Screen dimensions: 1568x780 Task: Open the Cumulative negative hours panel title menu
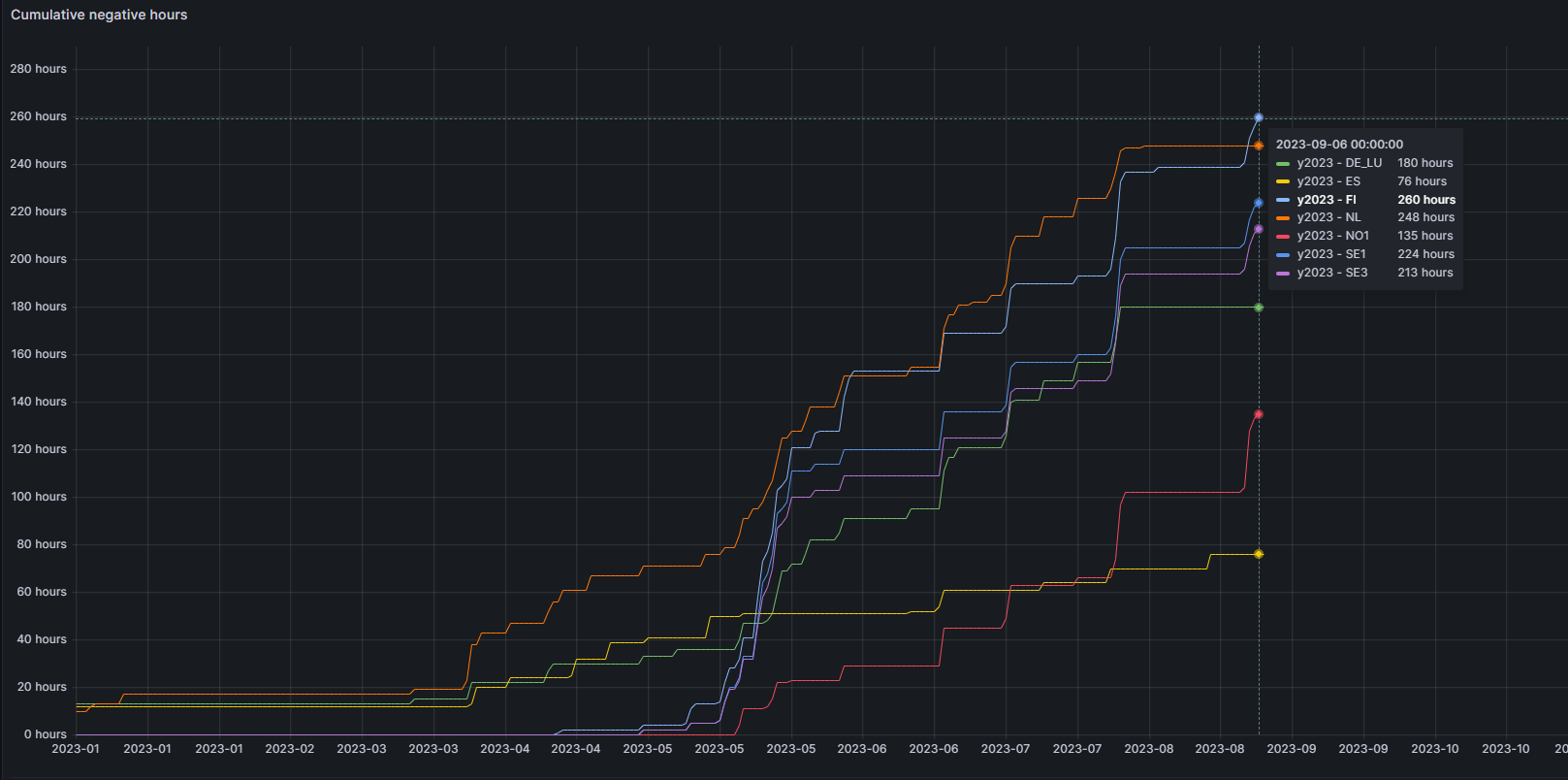[99, 15]
